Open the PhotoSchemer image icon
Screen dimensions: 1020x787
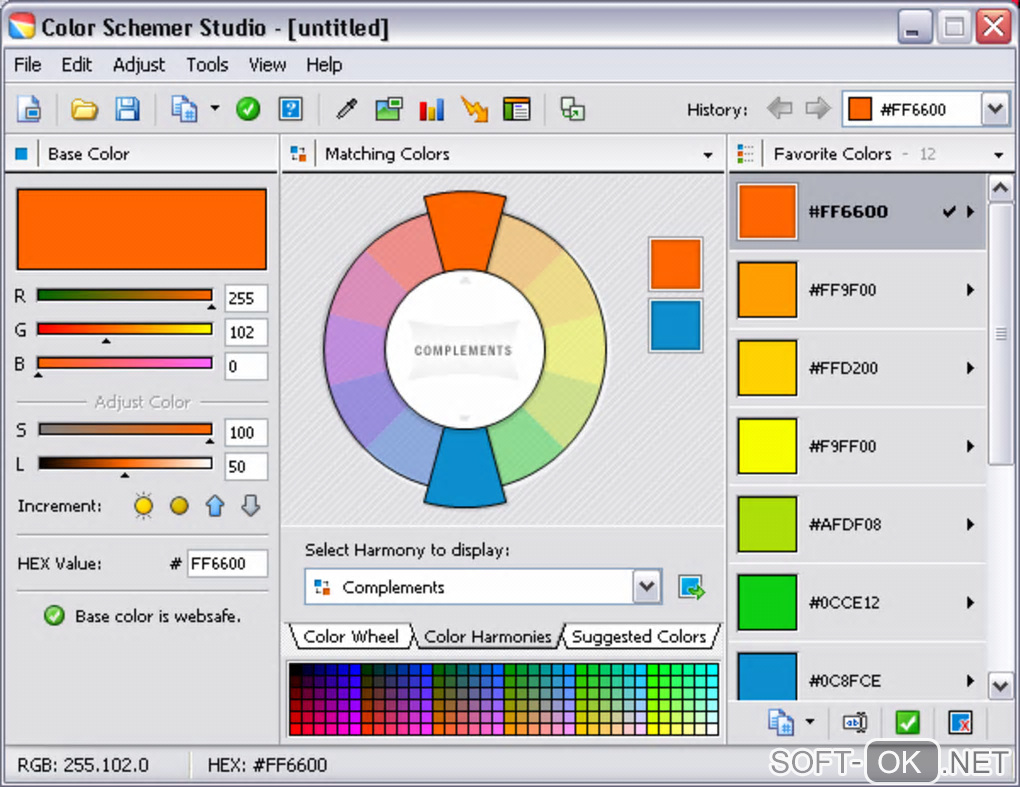tap(389, 109)
